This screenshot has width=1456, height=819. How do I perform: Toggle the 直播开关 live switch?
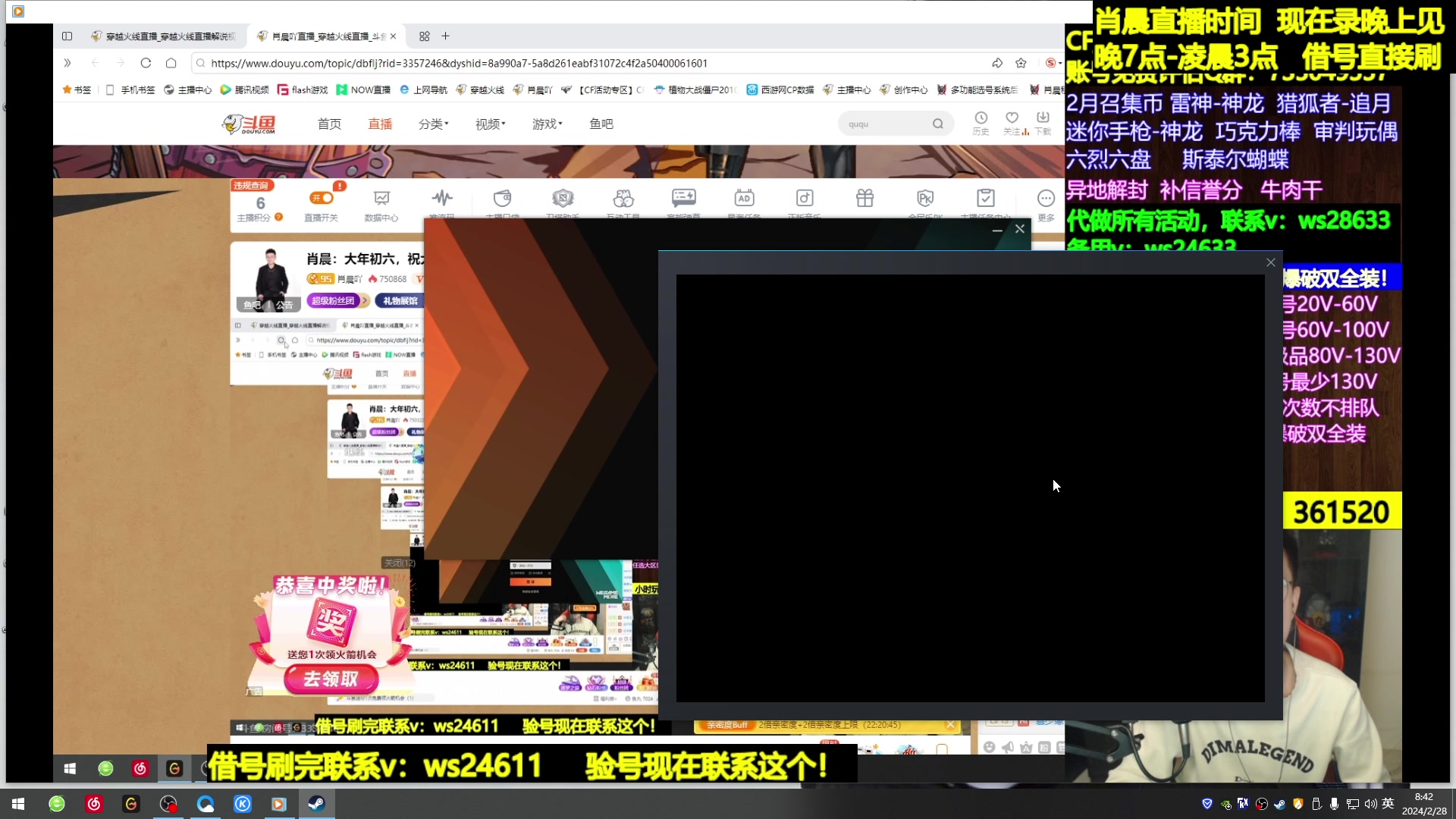click(322, 198)
